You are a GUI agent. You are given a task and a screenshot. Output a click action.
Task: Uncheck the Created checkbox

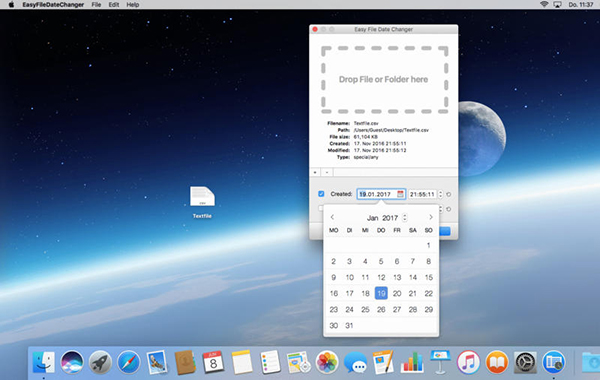click(x=321, y=194)
